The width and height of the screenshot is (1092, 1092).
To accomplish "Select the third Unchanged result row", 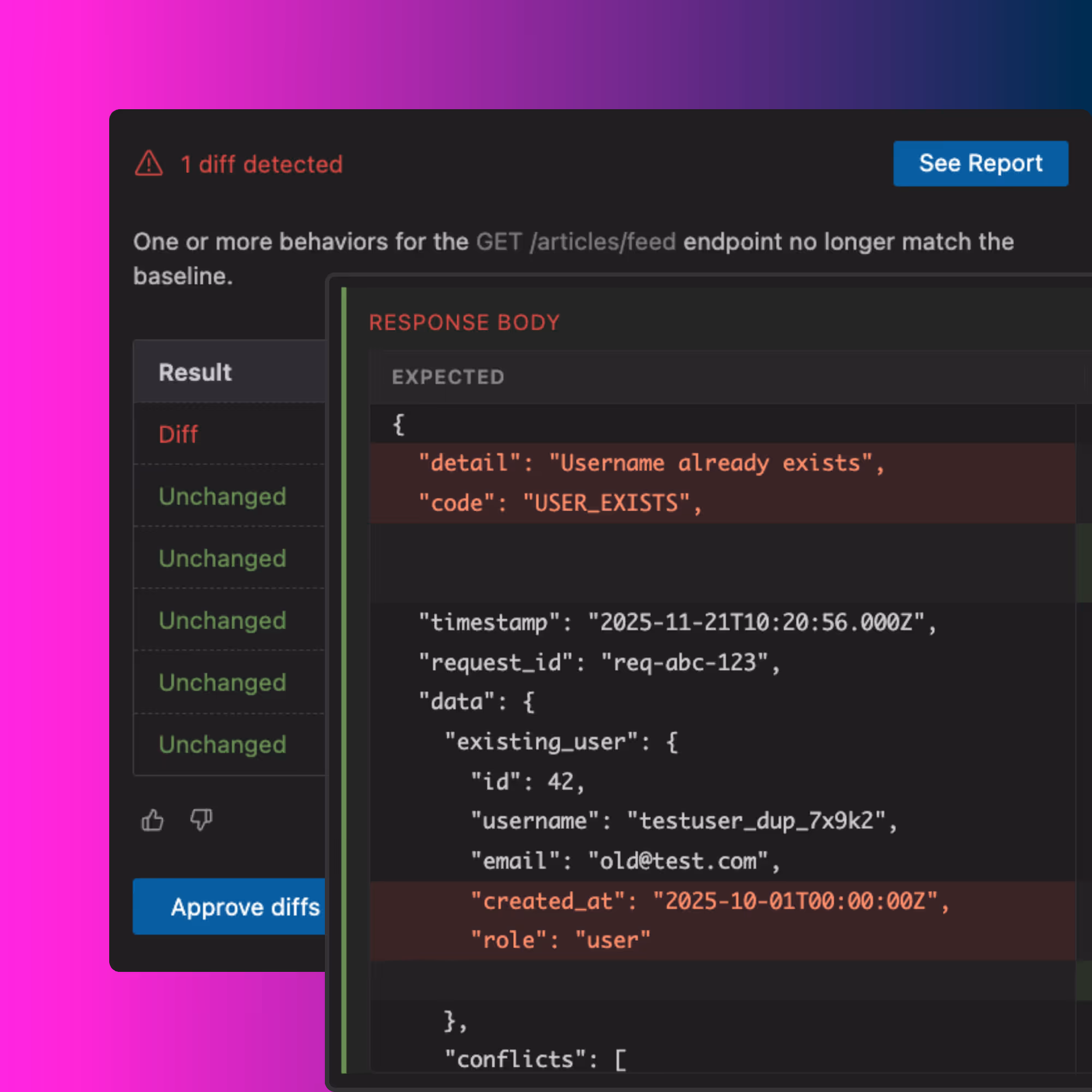I will click(x=223, y=621).
